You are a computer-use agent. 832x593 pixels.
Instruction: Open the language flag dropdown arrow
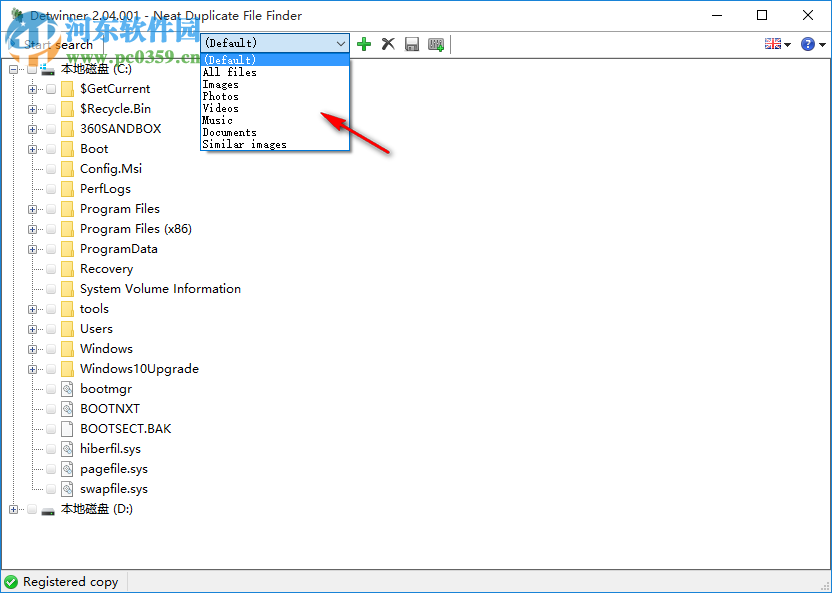(x=787, y=45)
